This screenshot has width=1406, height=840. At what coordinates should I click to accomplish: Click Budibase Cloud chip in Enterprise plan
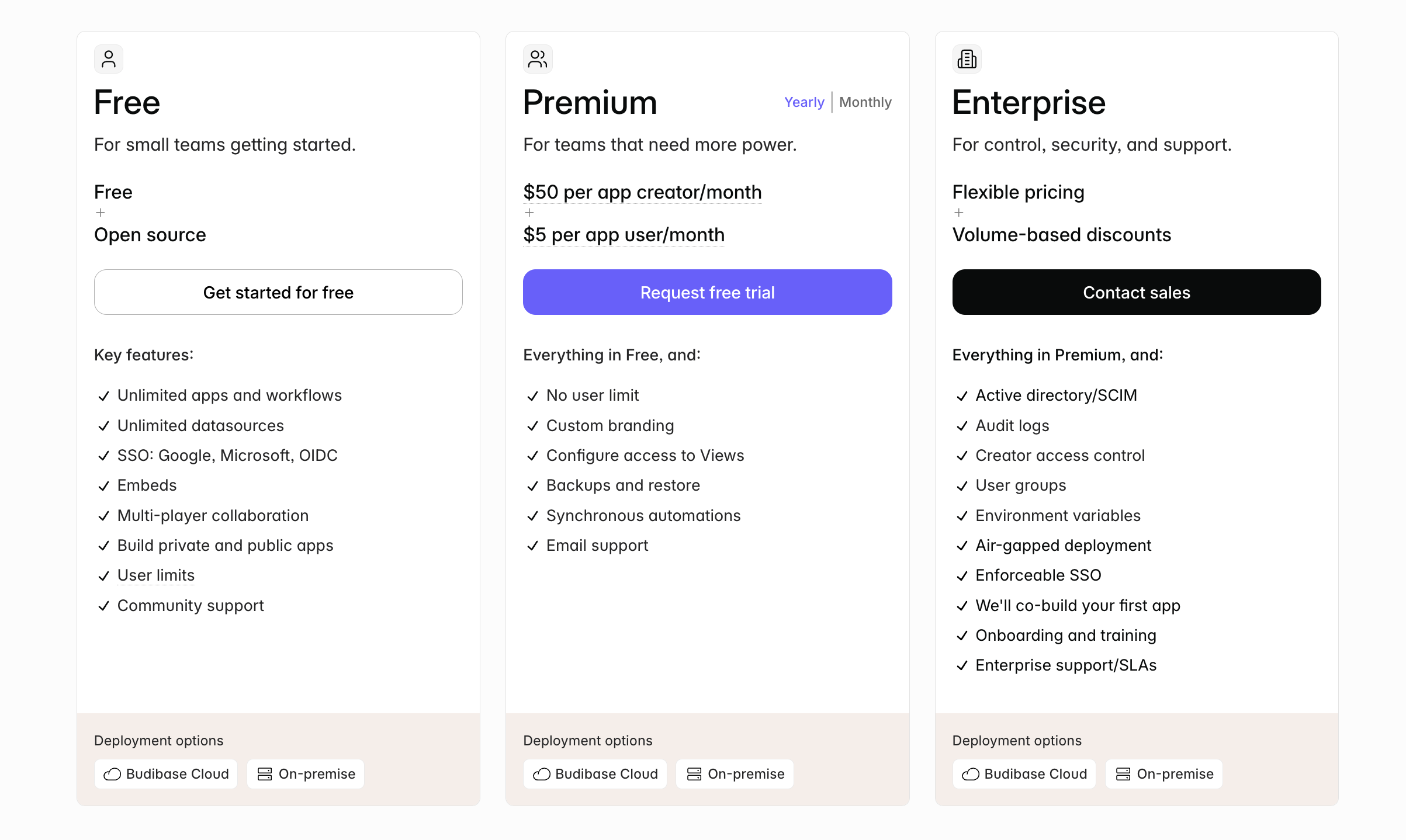[1024, 774]
